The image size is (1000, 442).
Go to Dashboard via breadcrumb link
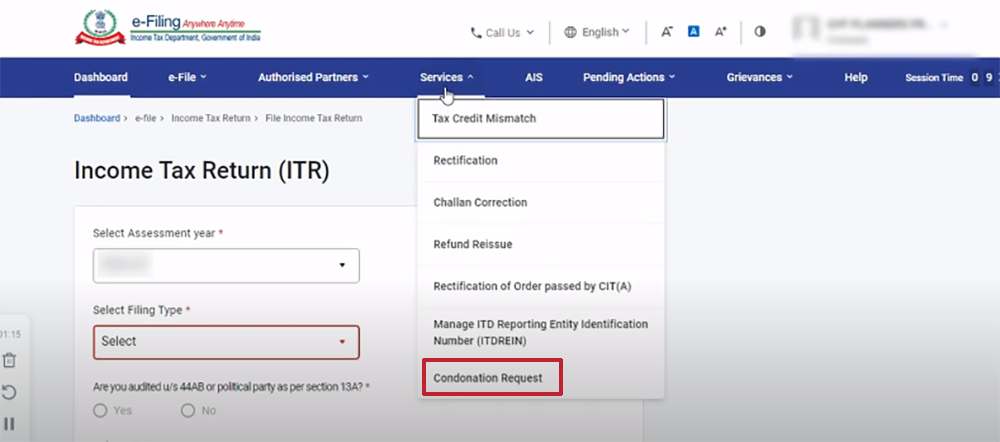(96, 118)
